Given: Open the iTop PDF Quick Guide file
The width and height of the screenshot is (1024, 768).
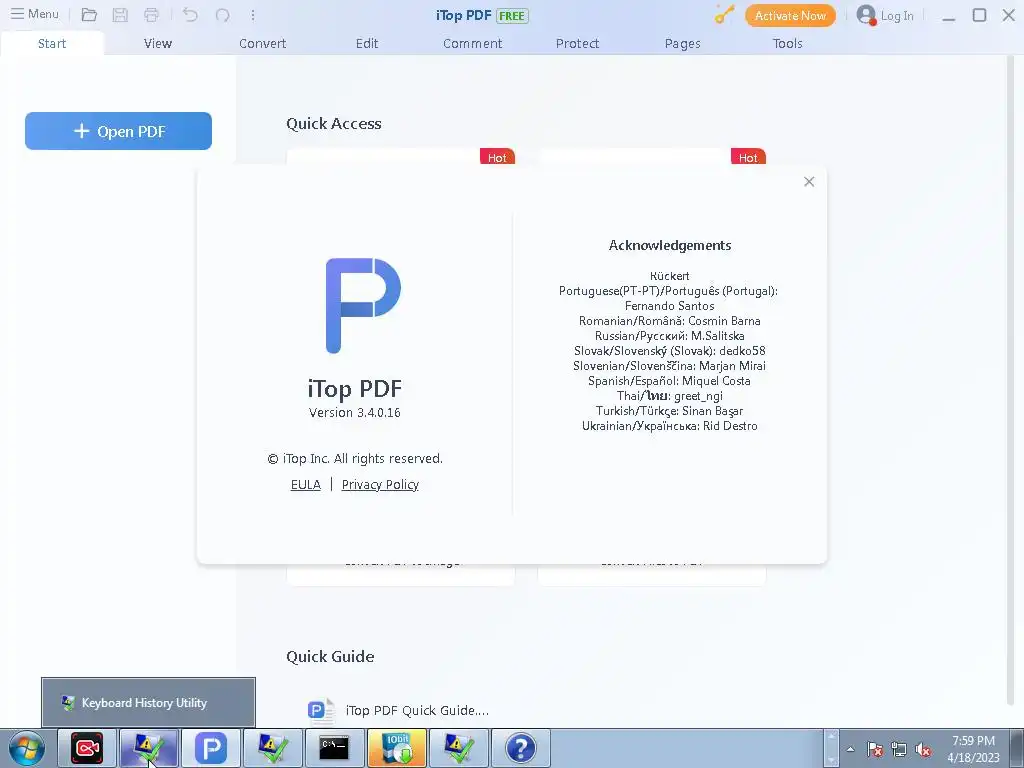Looking at the screenshot, I should [398, 711].
